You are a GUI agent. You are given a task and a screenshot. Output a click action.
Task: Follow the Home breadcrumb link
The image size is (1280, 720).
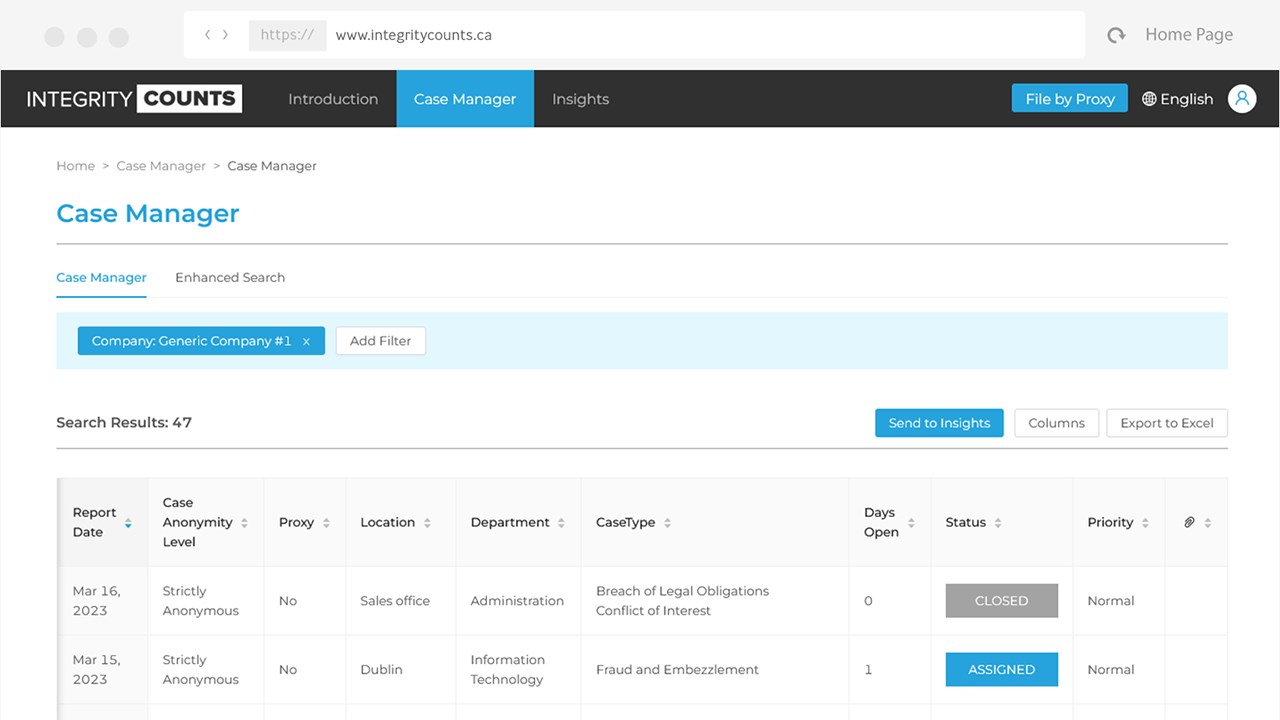(75, 166)
